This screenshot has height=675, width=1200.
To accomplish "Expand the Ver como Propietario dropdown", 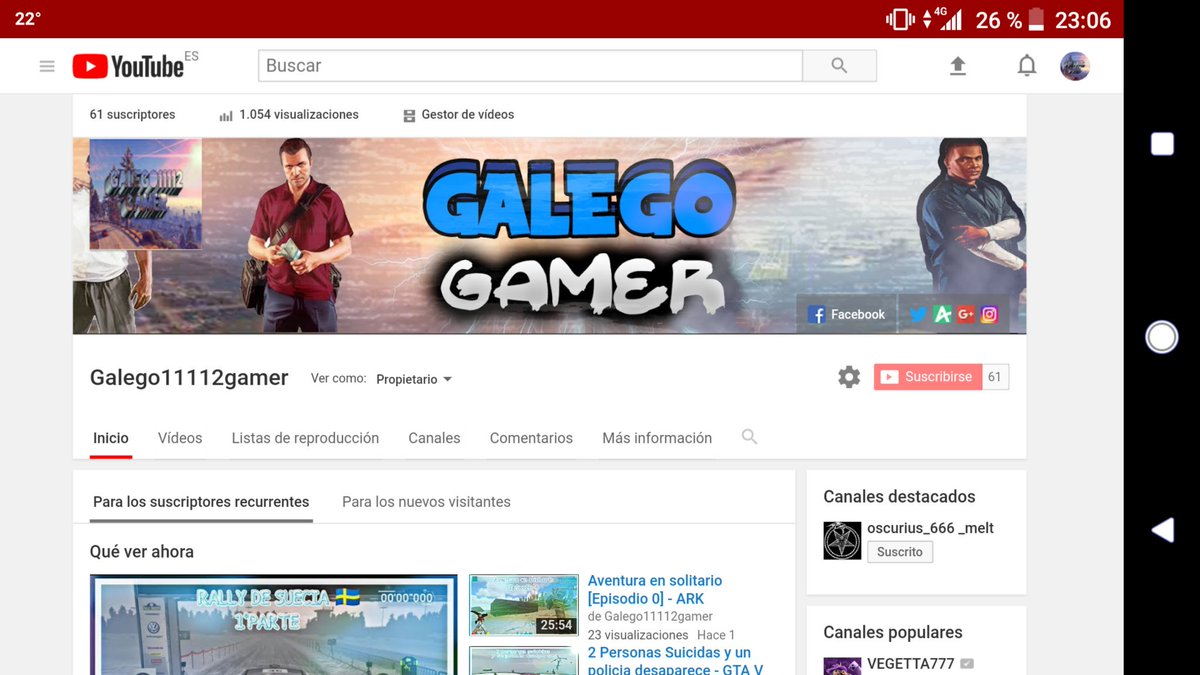I will 414,379.
